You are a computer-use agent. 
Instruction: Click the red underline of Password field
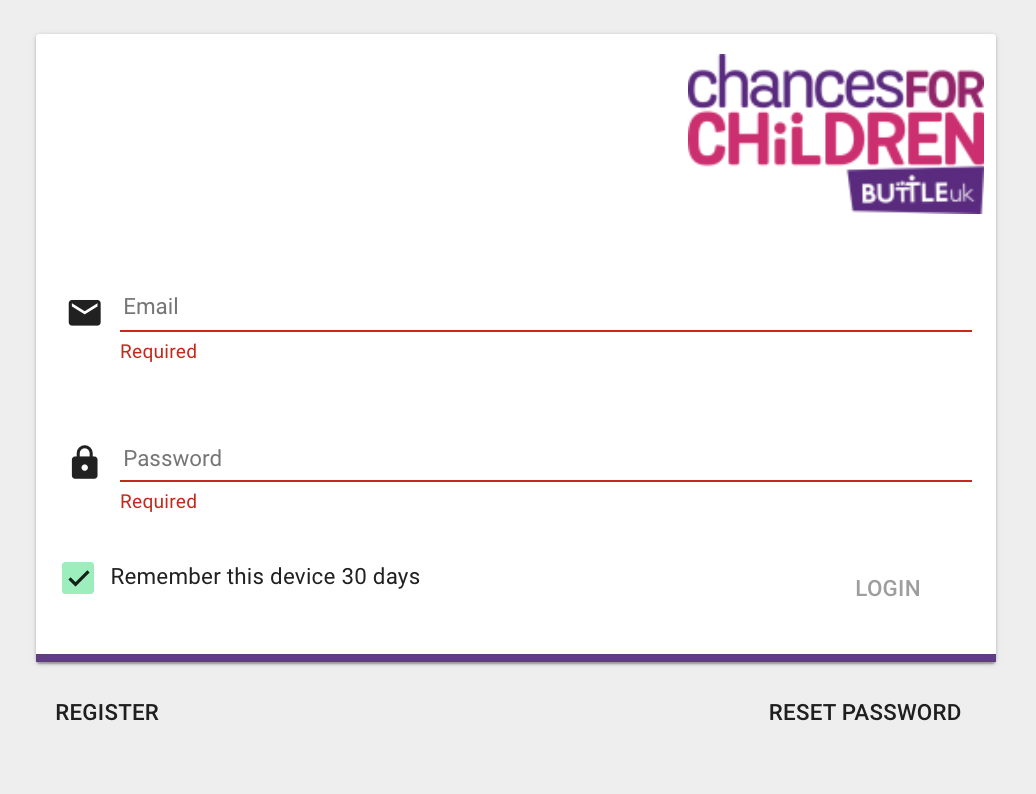pos(545,481)
